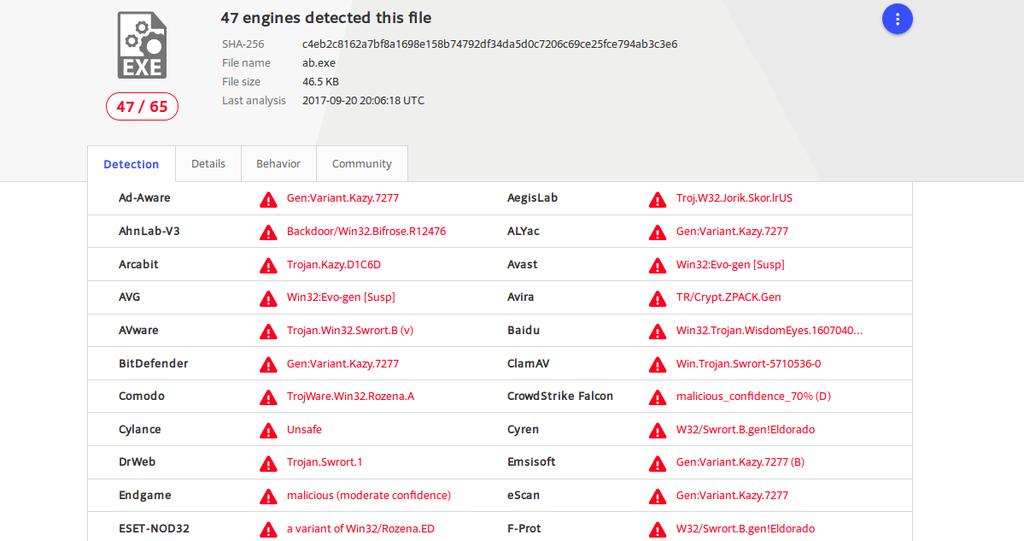Click the last analysis date 2017-09-20 20:06:18 UTC
Image resolution: width=1024 pixels, height=541 pixels.
pyautogui.click(x=363, y=101)
